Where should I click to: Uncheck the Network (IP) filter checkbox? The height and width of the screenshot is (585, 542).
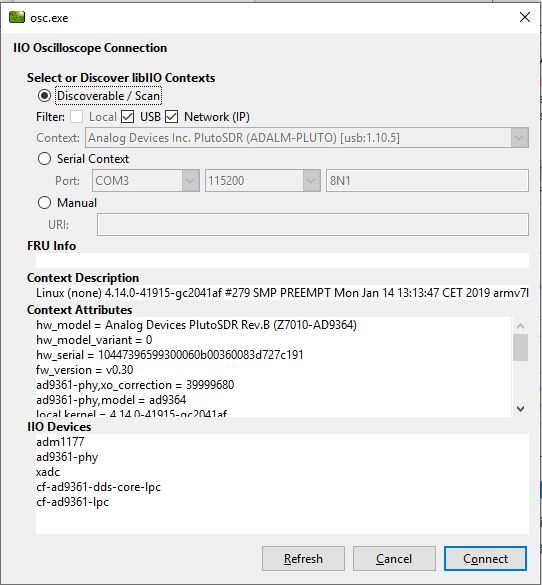point(172,117)
